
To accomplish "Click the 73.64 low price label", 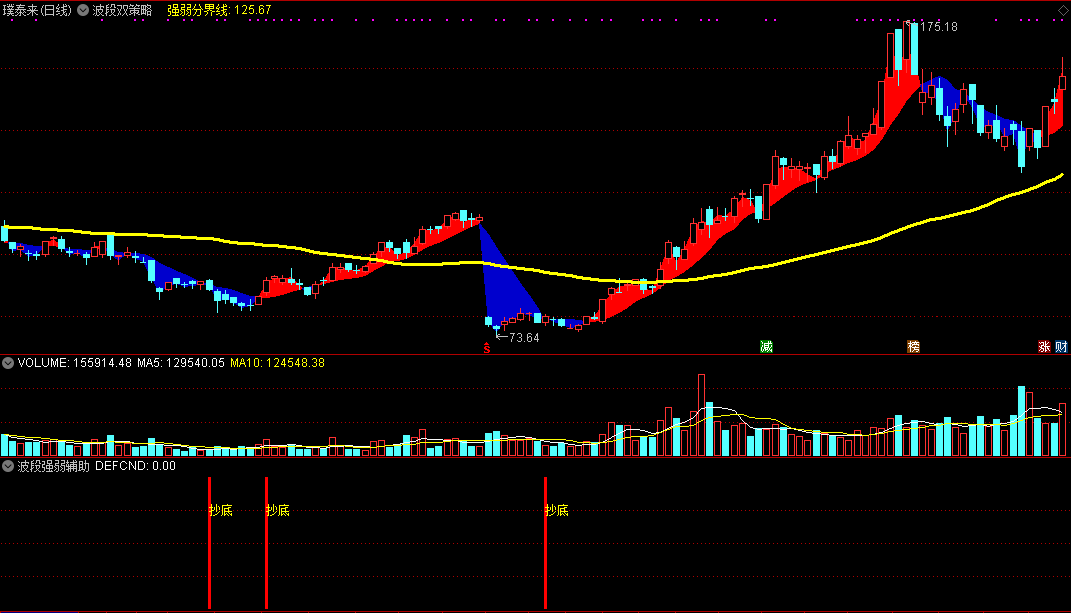I will 524,338.
